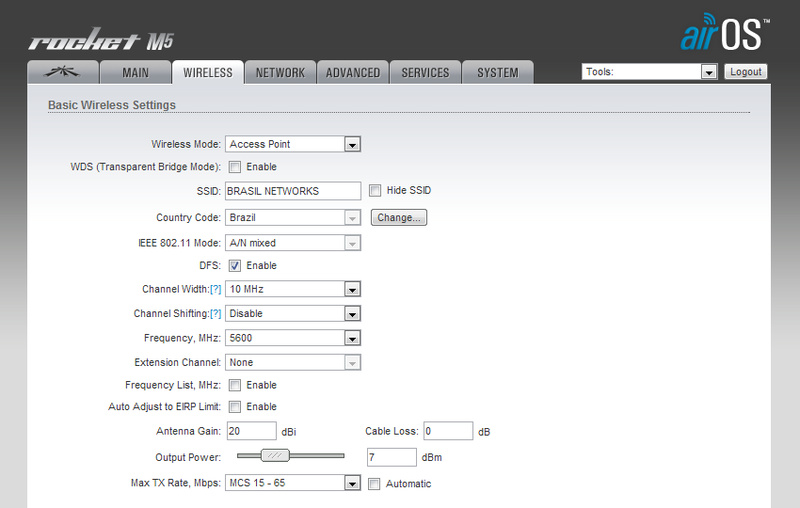
Task: Click the Antenna Gain input field
Action: [251, 431]
